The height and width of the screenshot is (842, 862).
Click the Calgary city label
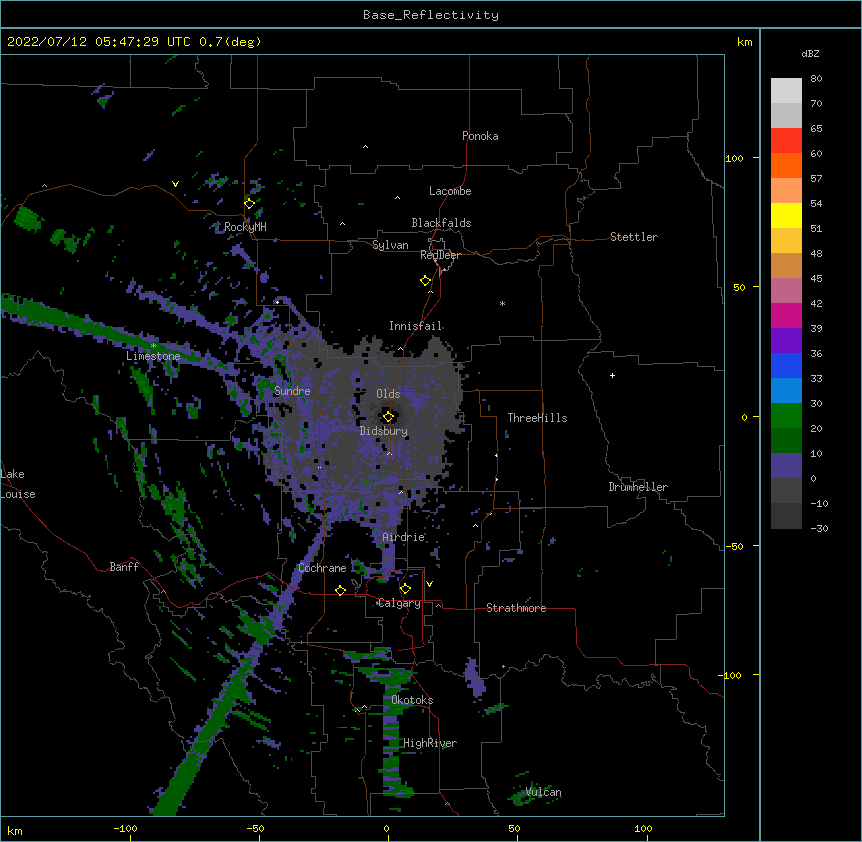tap(400, 603)
